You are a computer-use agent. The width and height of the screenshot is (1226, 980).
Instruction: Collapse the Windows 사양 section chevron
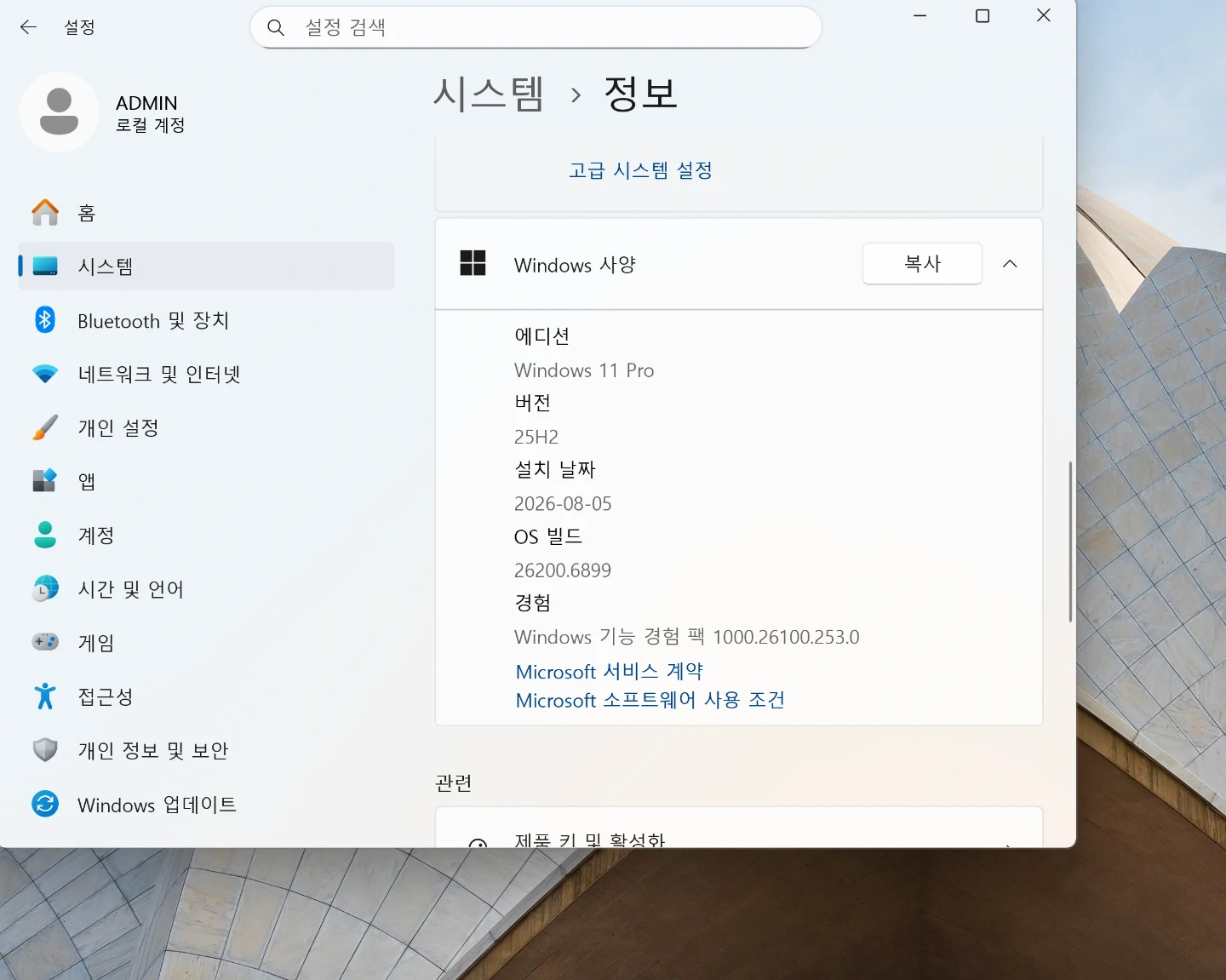(1010, 264)
